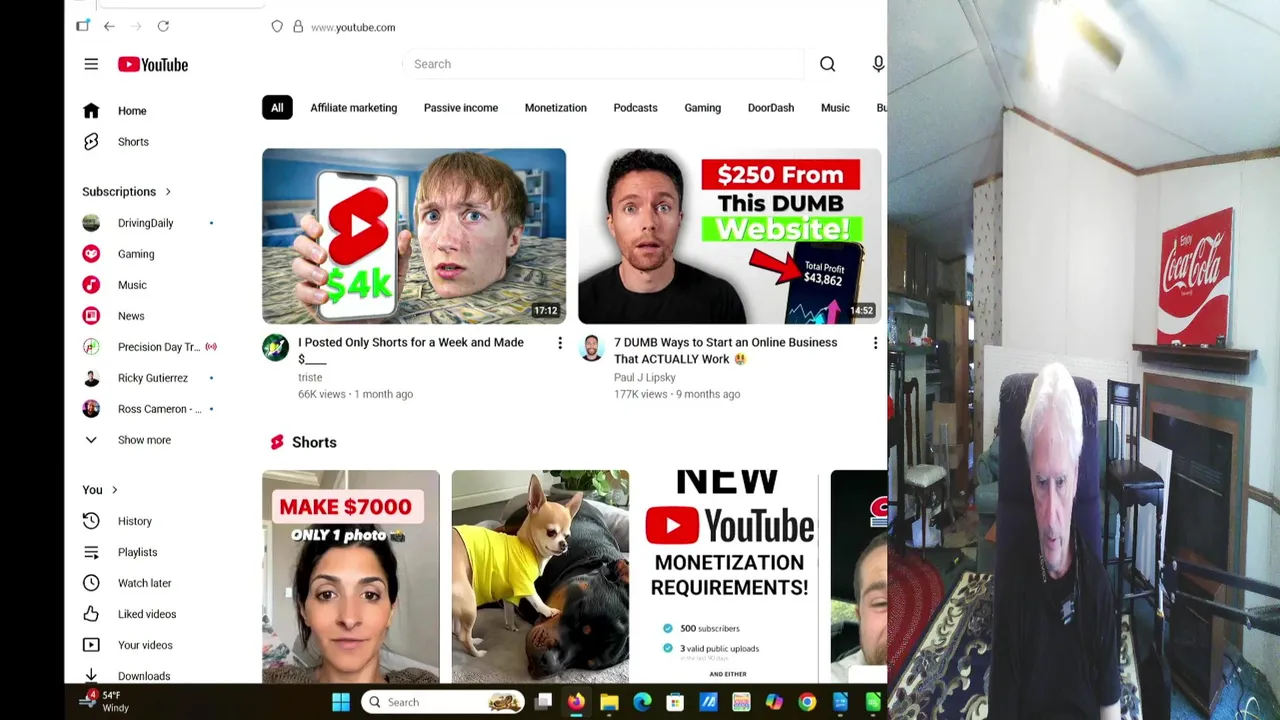The image size is (1280, 720).
Task: Select the Gaming filter chip
Action: pyautogui.click(x=702, y=108)
